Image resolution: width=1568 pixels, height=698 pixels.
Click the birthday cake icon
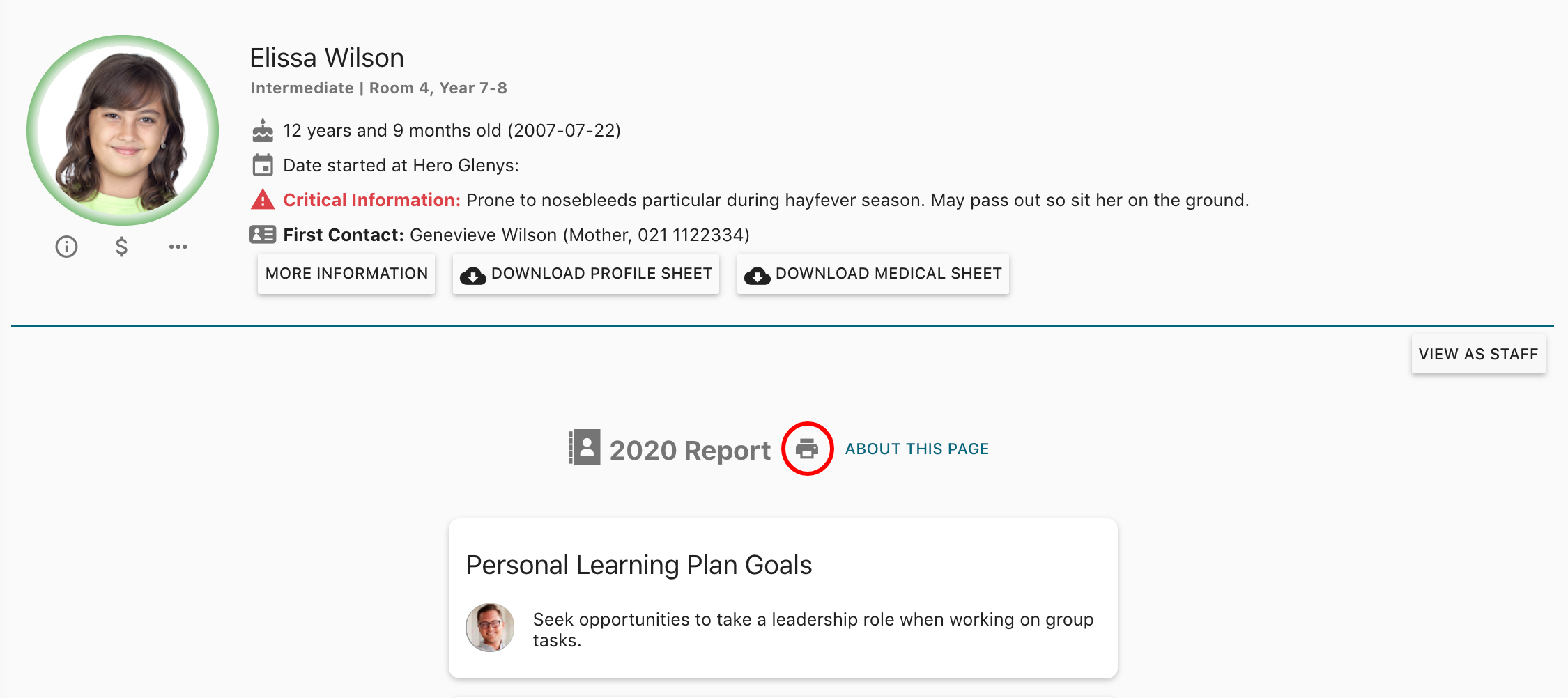[x=263, y=130]
